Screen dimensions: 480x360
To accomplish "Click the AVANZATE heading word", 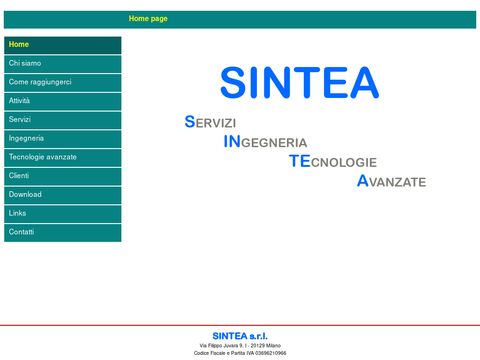I will 391,181.
